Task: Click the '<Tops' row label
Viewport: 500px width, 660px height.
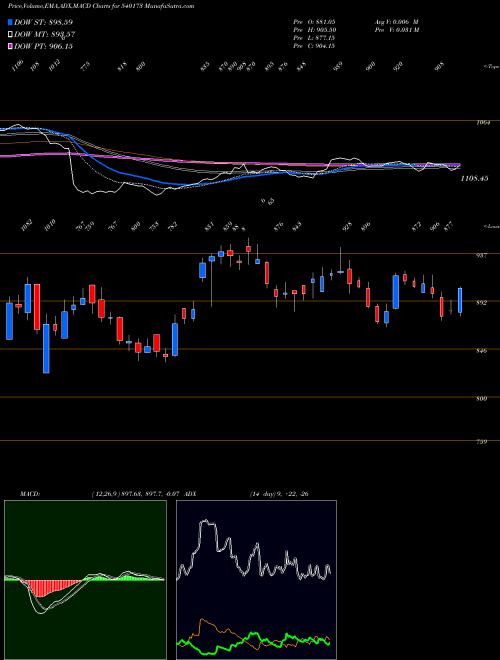Action: click(492, 67)
